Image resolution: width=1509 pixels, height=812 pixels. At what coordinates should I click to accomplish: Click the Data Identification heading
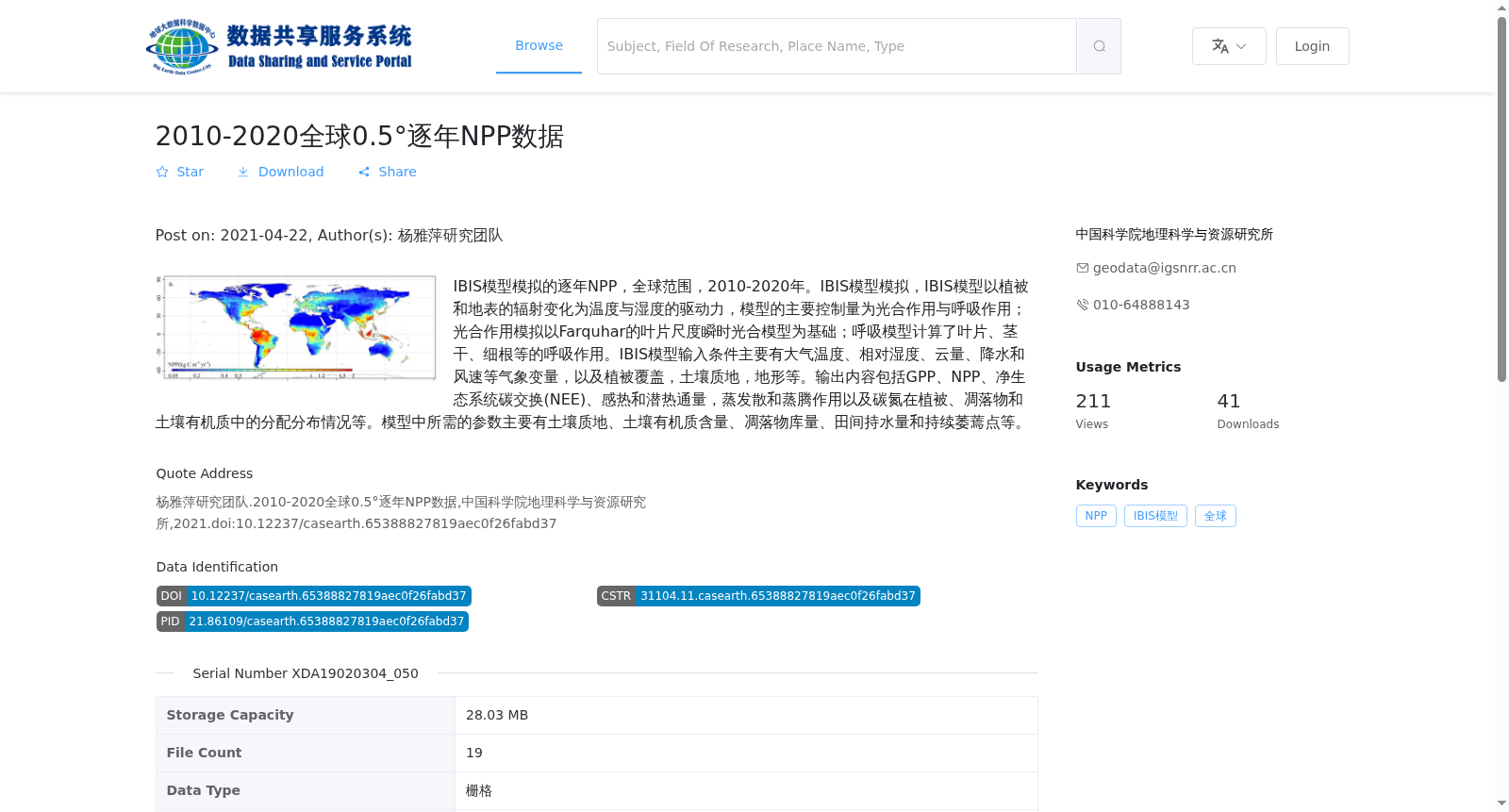[x=217, y=567]
